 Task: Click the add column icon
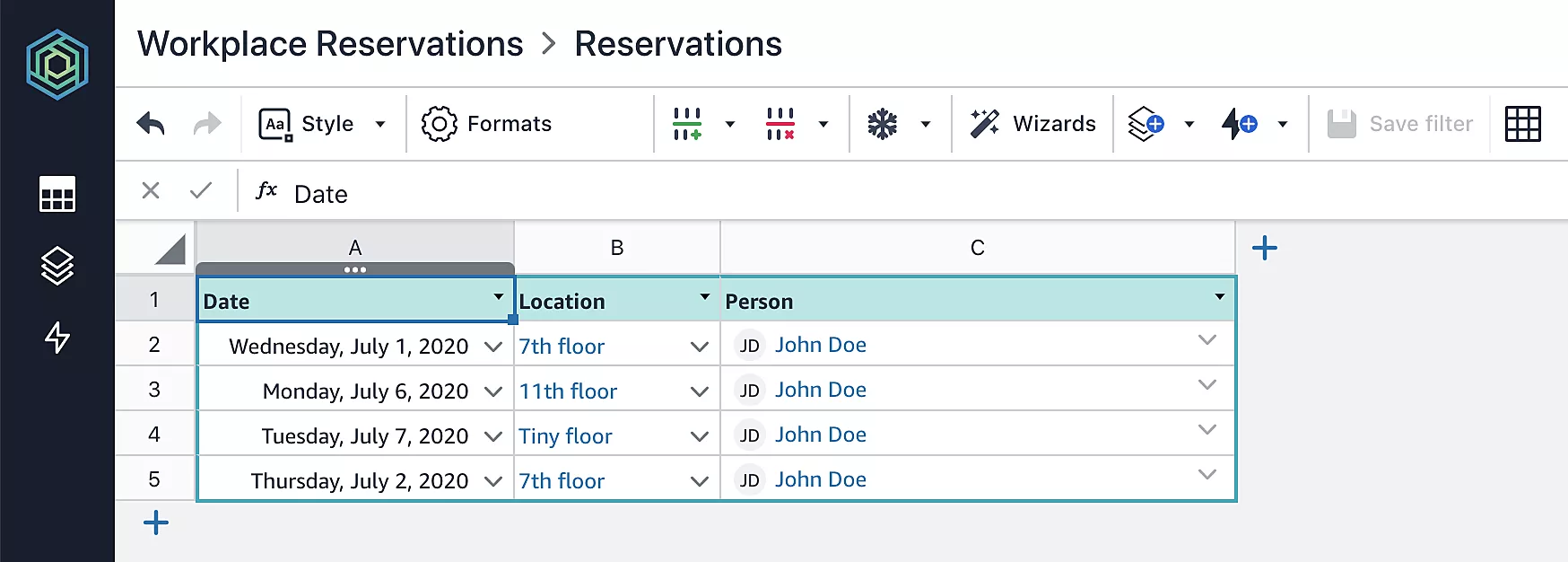coord(687,124)
